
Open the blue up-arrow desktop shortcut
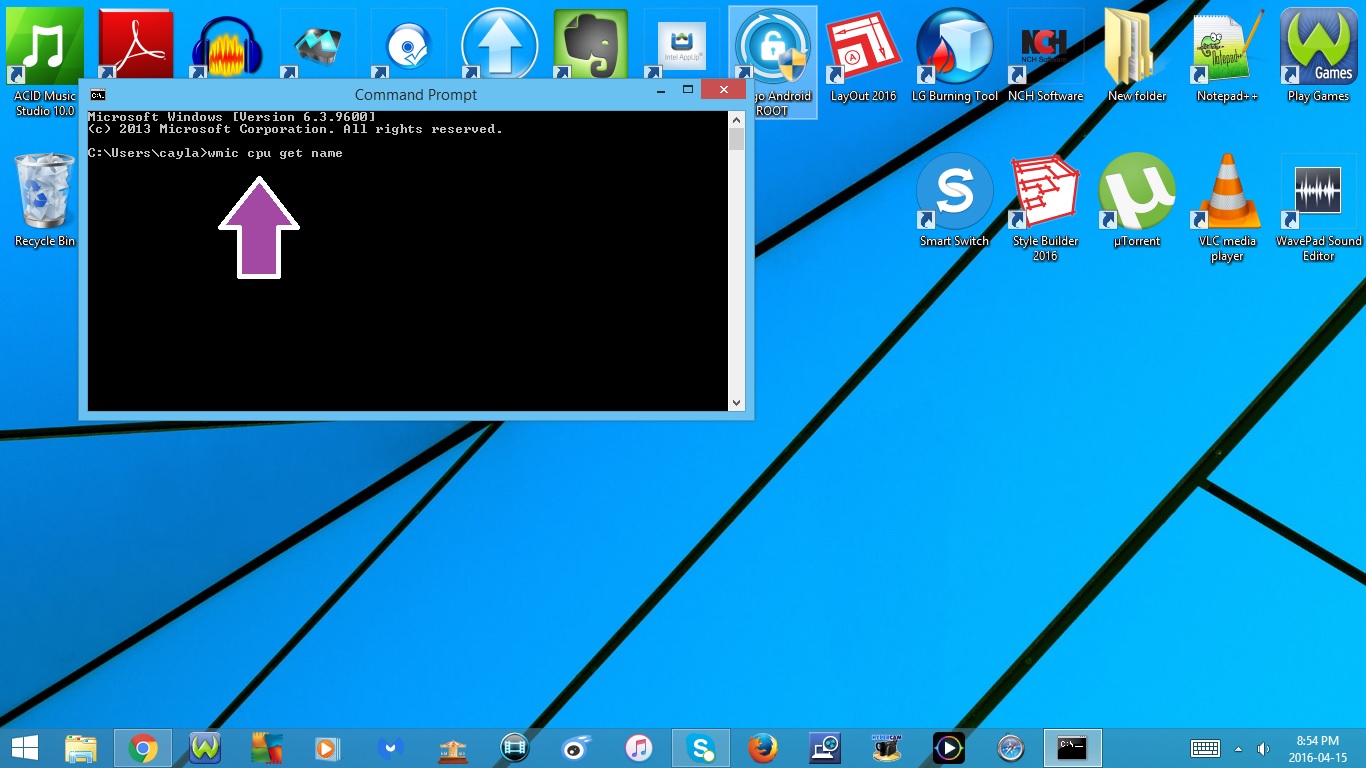[500, 45]
